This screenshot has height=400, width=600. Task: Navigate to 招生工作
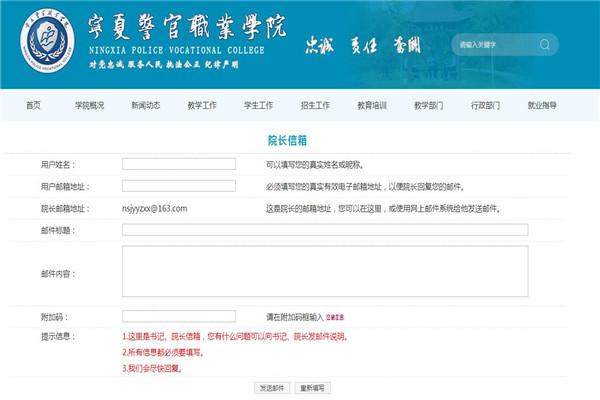315,105
